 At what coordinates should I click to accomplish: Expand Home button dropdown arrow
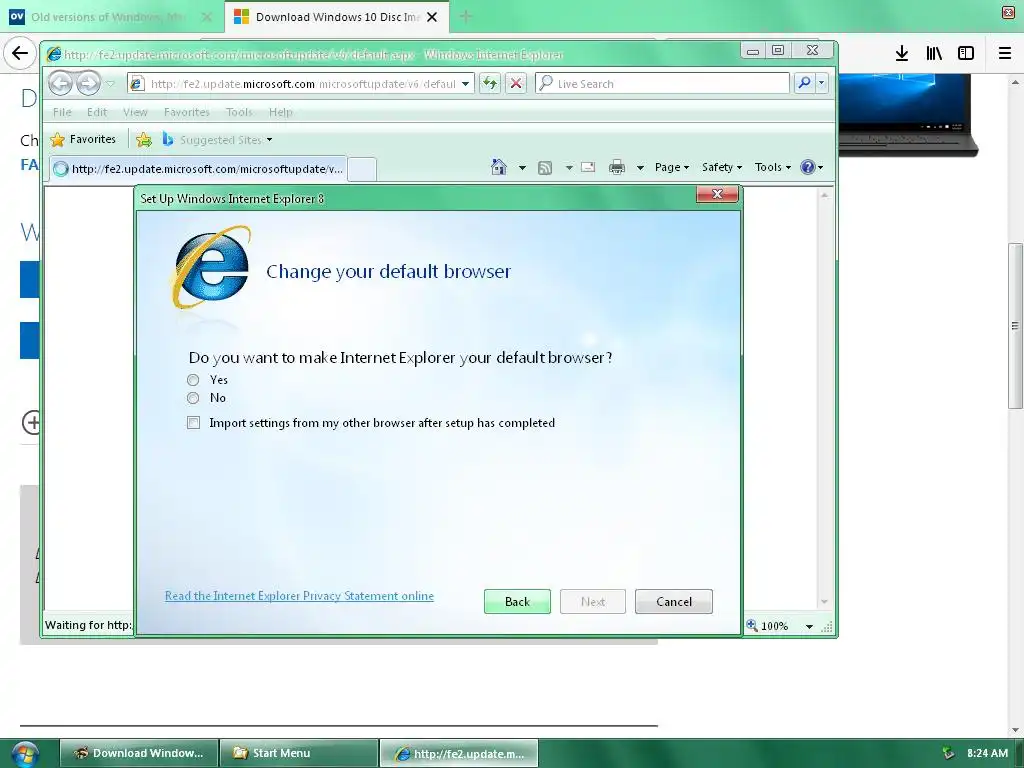tap(522, 168)
